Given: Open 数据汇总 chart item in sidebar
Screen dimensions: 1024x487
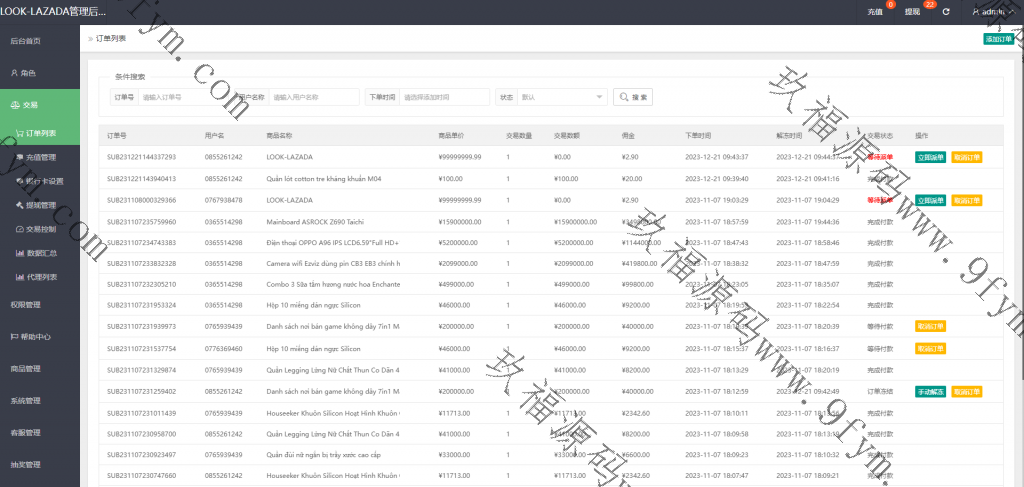Looking at the screenshot, I should [x=38, y=253].
